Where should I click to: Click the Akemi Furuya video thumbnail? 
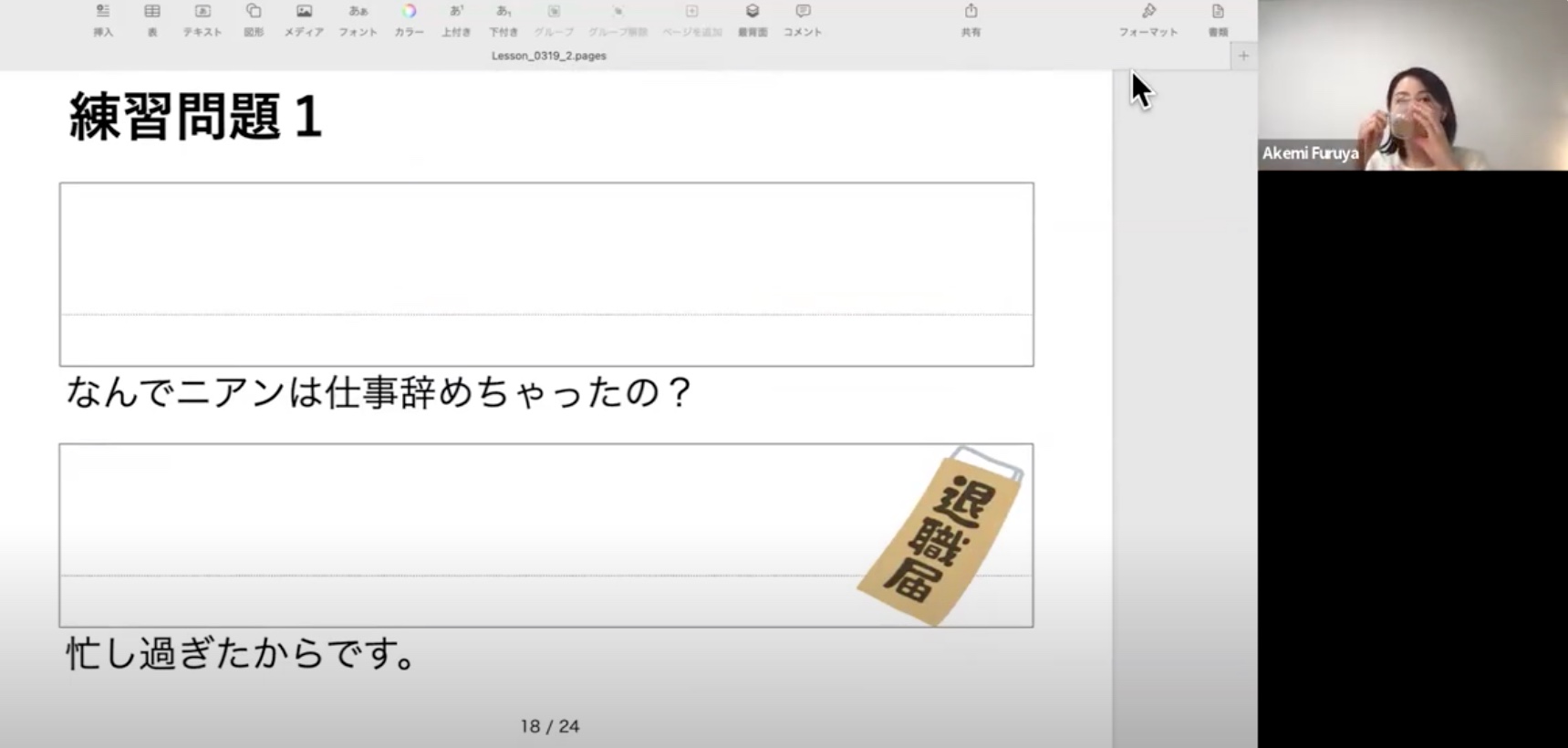tap(1412, 85)
